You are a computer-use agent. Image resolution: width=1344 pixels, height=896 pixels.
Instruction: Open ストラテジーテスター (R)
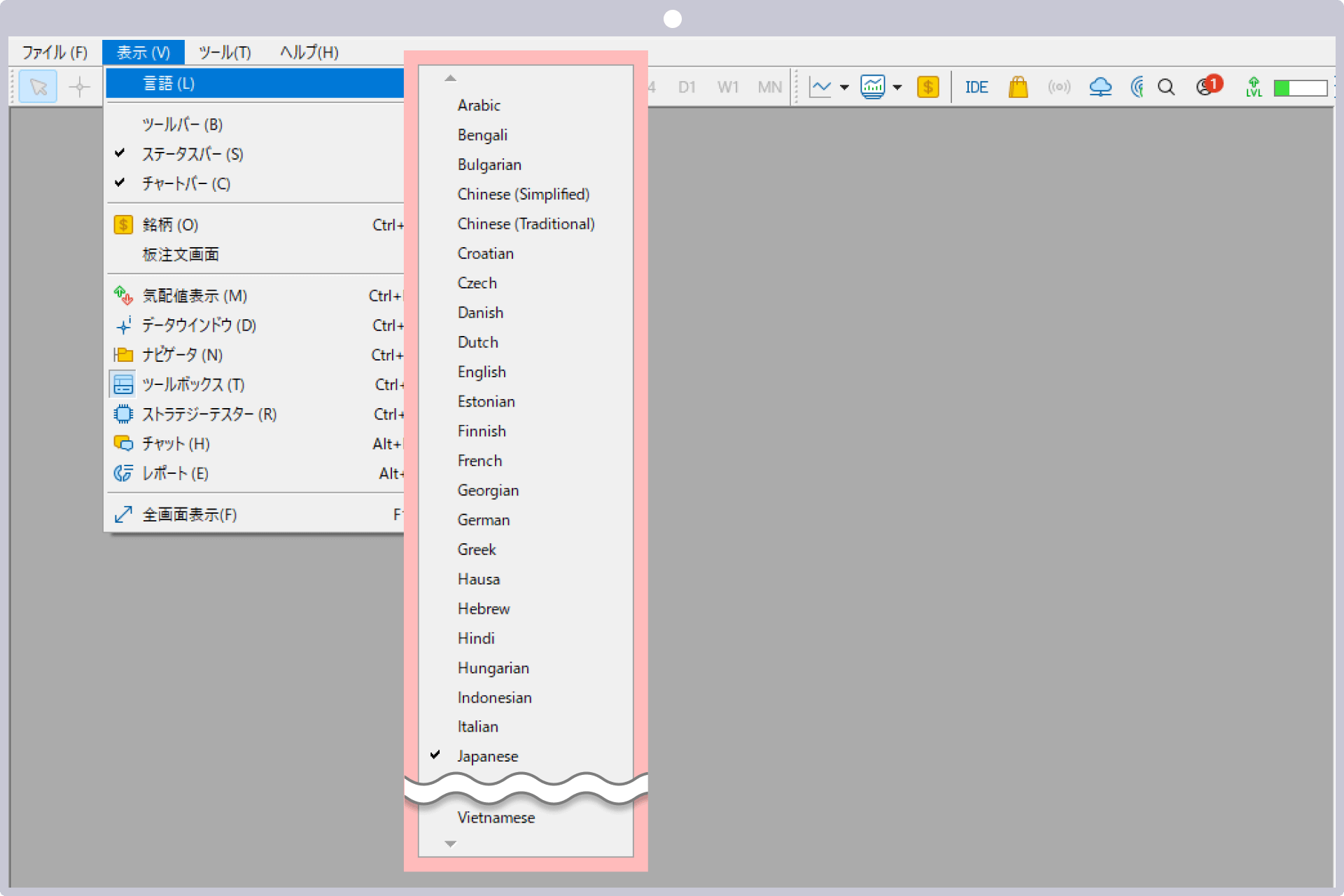click(255, 414)
